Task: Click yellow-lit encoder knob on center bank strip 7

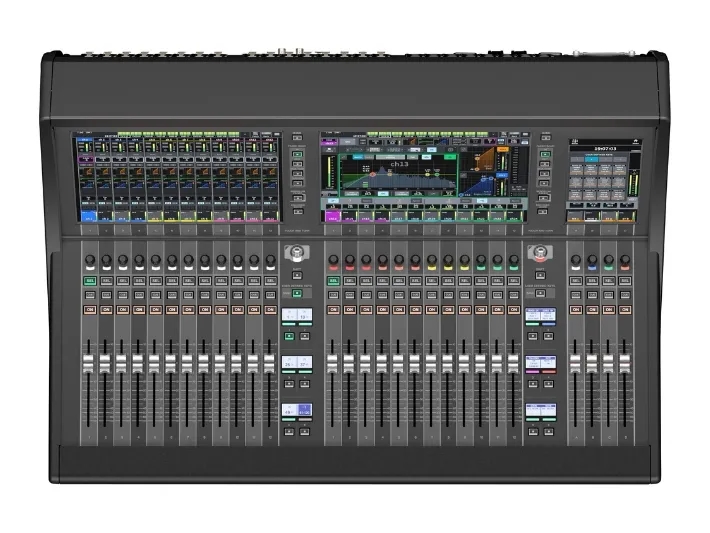Action: pos(432,259)
